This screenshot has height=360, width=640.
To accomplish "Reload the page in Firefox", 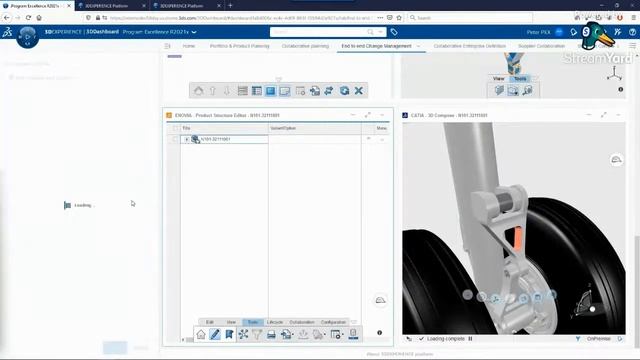I will tap(28, 18).
